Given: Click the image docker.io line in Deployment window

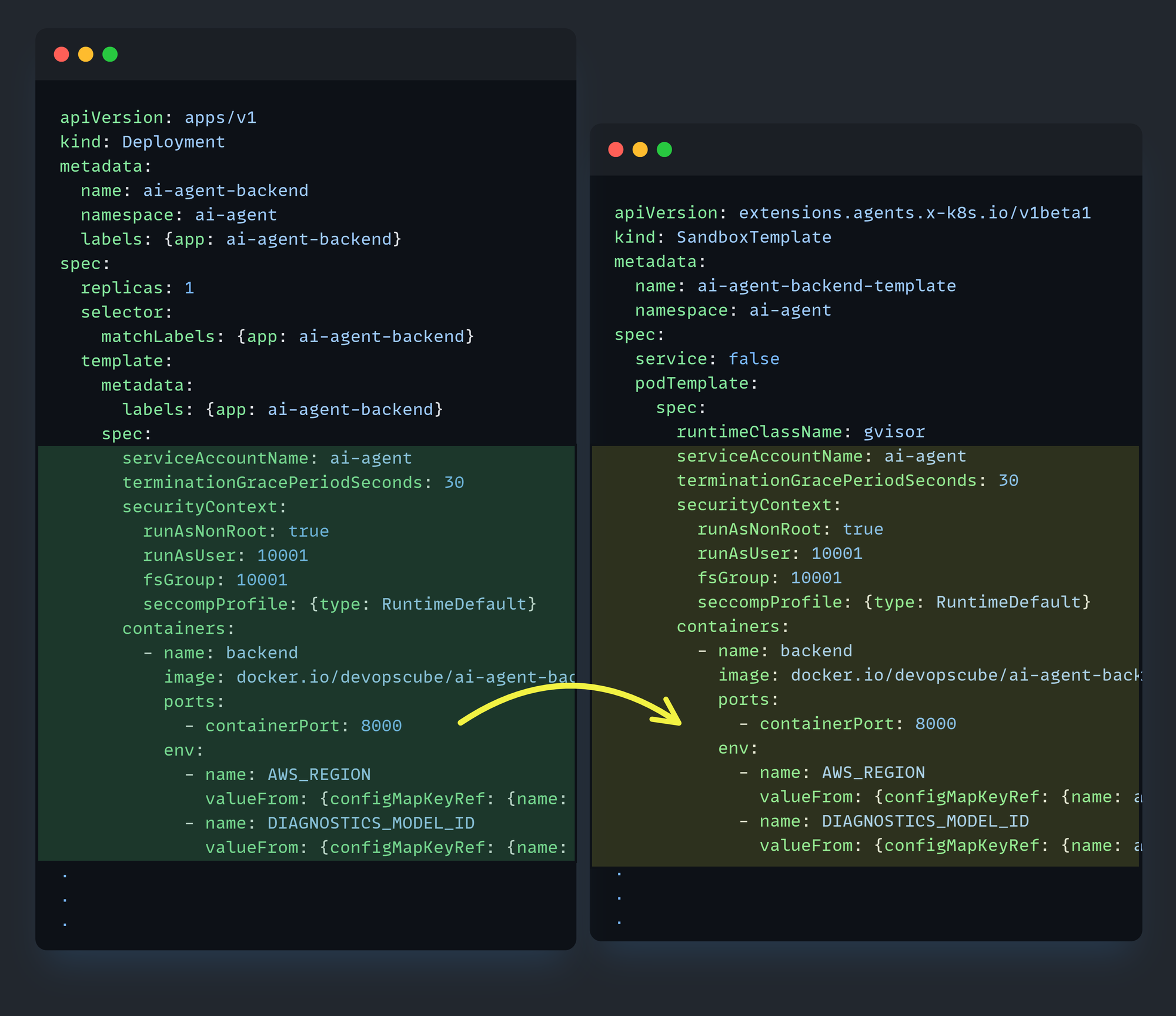Looking at the screenshot, I should pyautogui.click(x=369, y=677).
